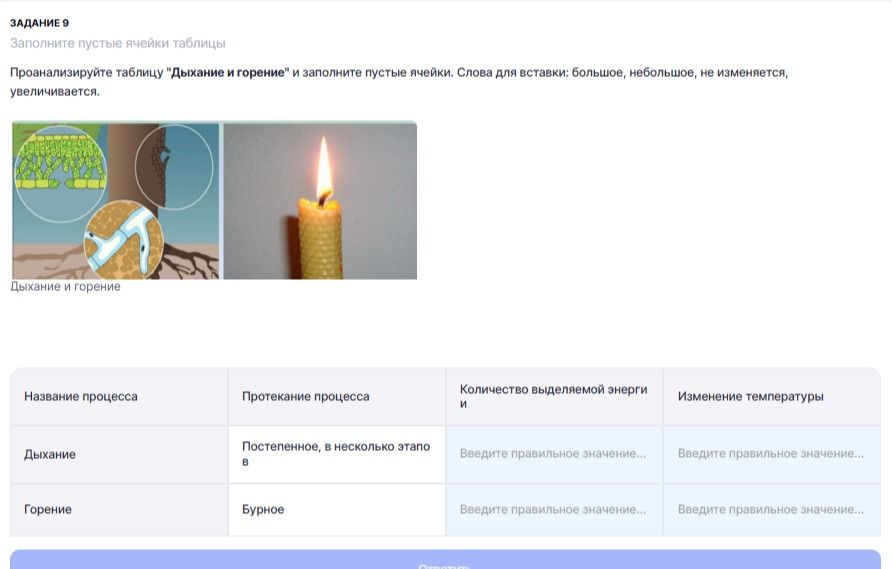Click the 'Дыхание' row label cell
The width and height of the screenshot is (892, 569).
pyautogui.click(x=119, y=454)
